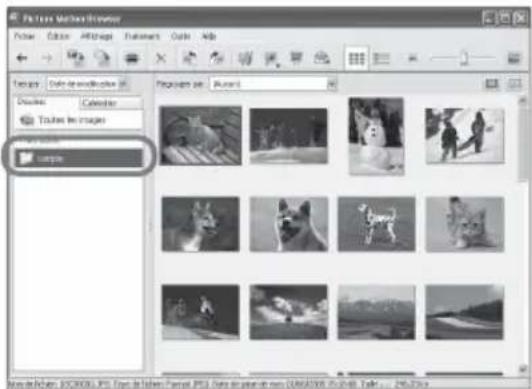532x389 pixels.
Task: Select the front-facing akita dog thumbnail
Action: [x=289, y=224]
